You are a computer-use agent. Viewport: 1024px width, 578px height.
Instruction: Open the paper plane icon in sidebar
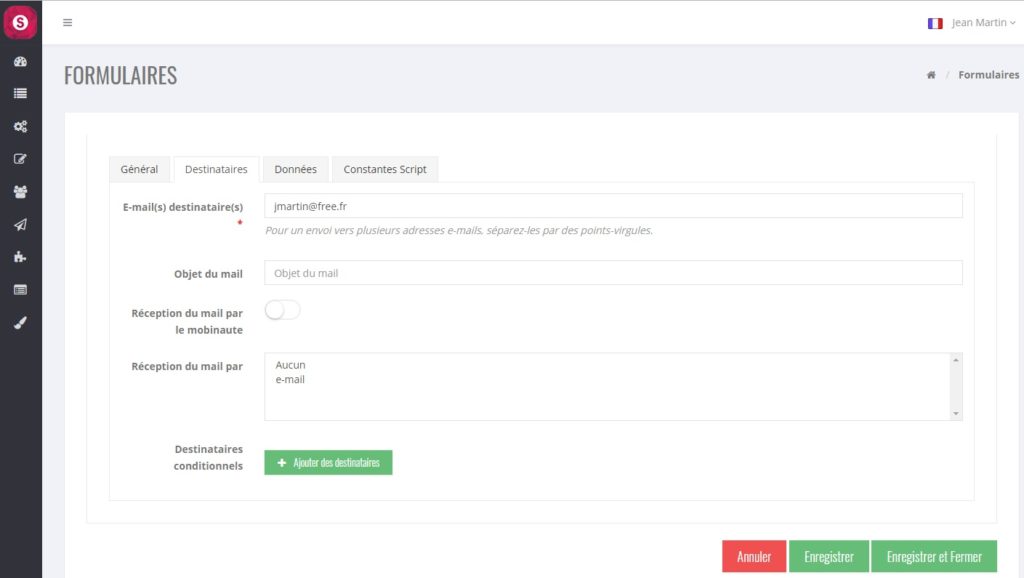click(20, 225)
